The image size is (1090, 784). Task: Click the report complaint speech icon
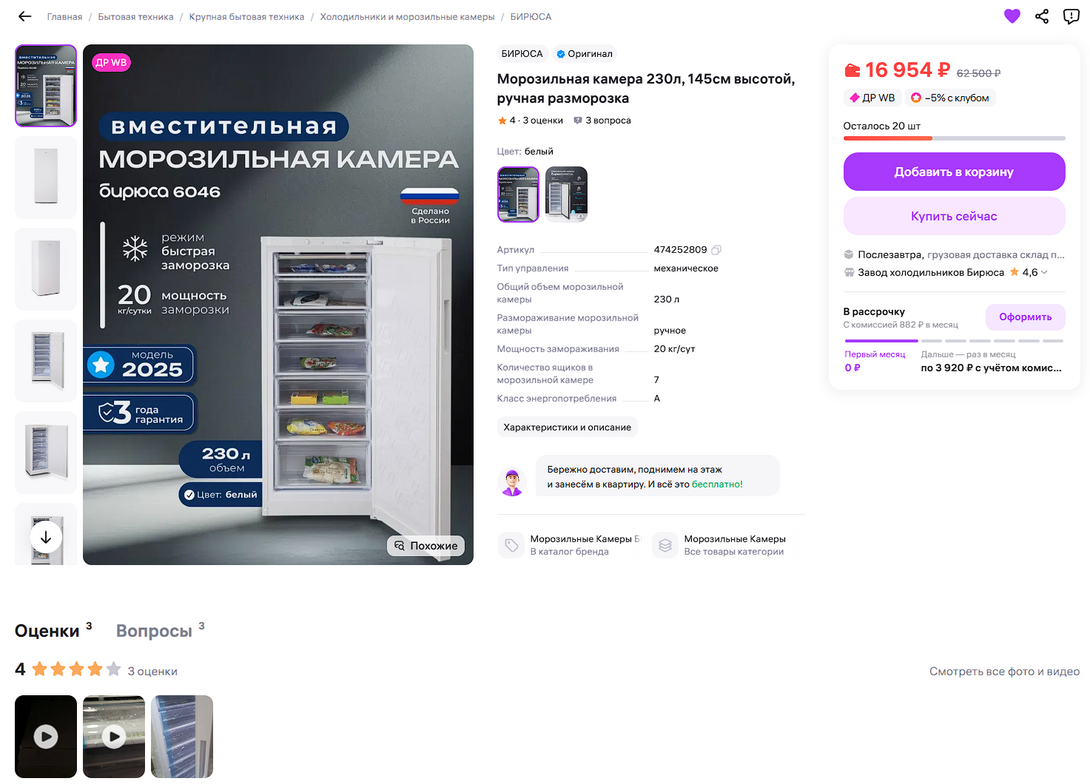[x=1071, y=16]
